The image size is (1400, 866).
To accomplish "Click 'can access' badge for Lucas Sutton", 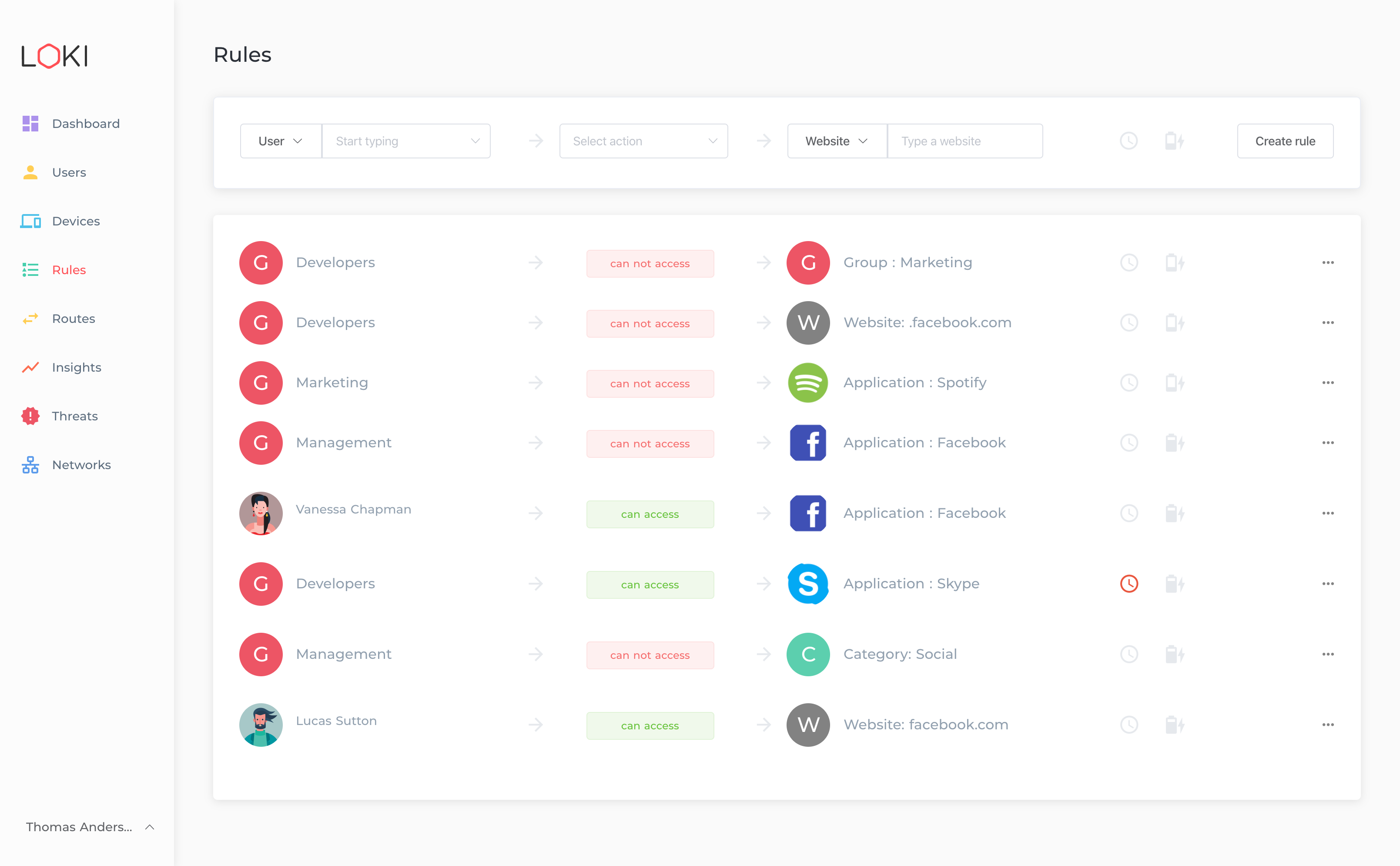I will pyautogui.click(x=650, y=726).
